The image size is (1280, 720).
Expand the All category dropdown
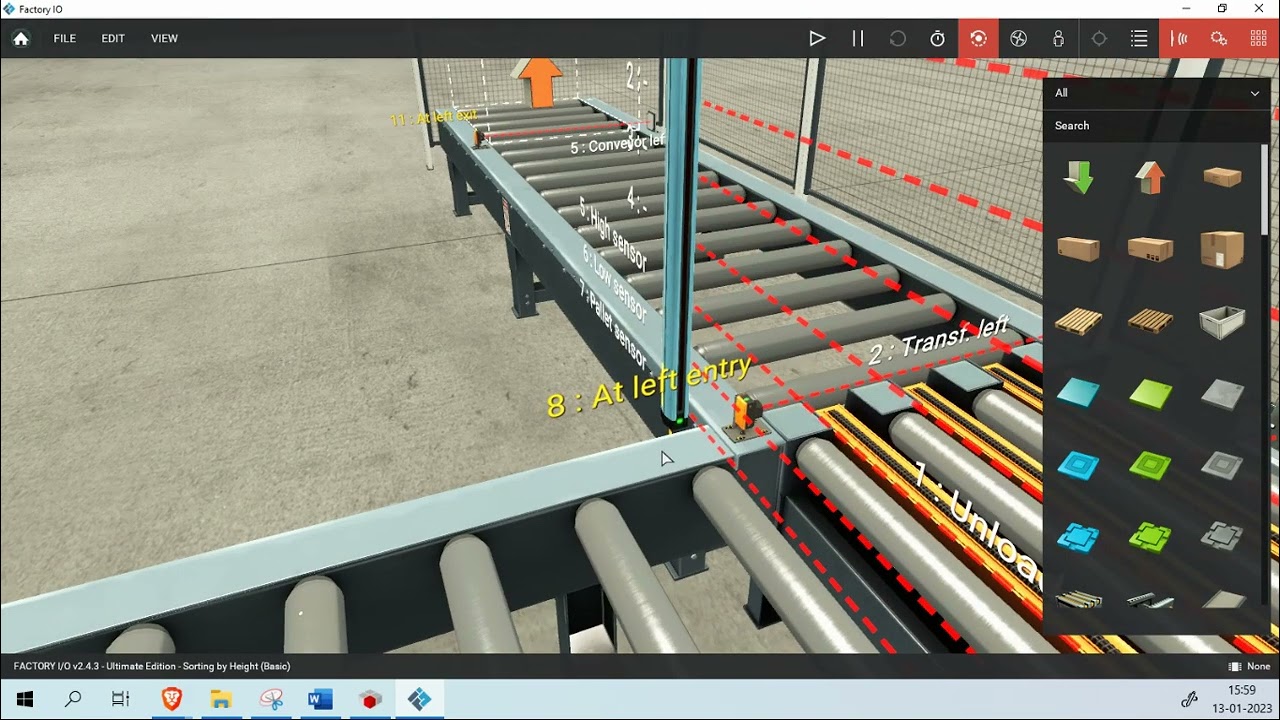coord(1157,93)
